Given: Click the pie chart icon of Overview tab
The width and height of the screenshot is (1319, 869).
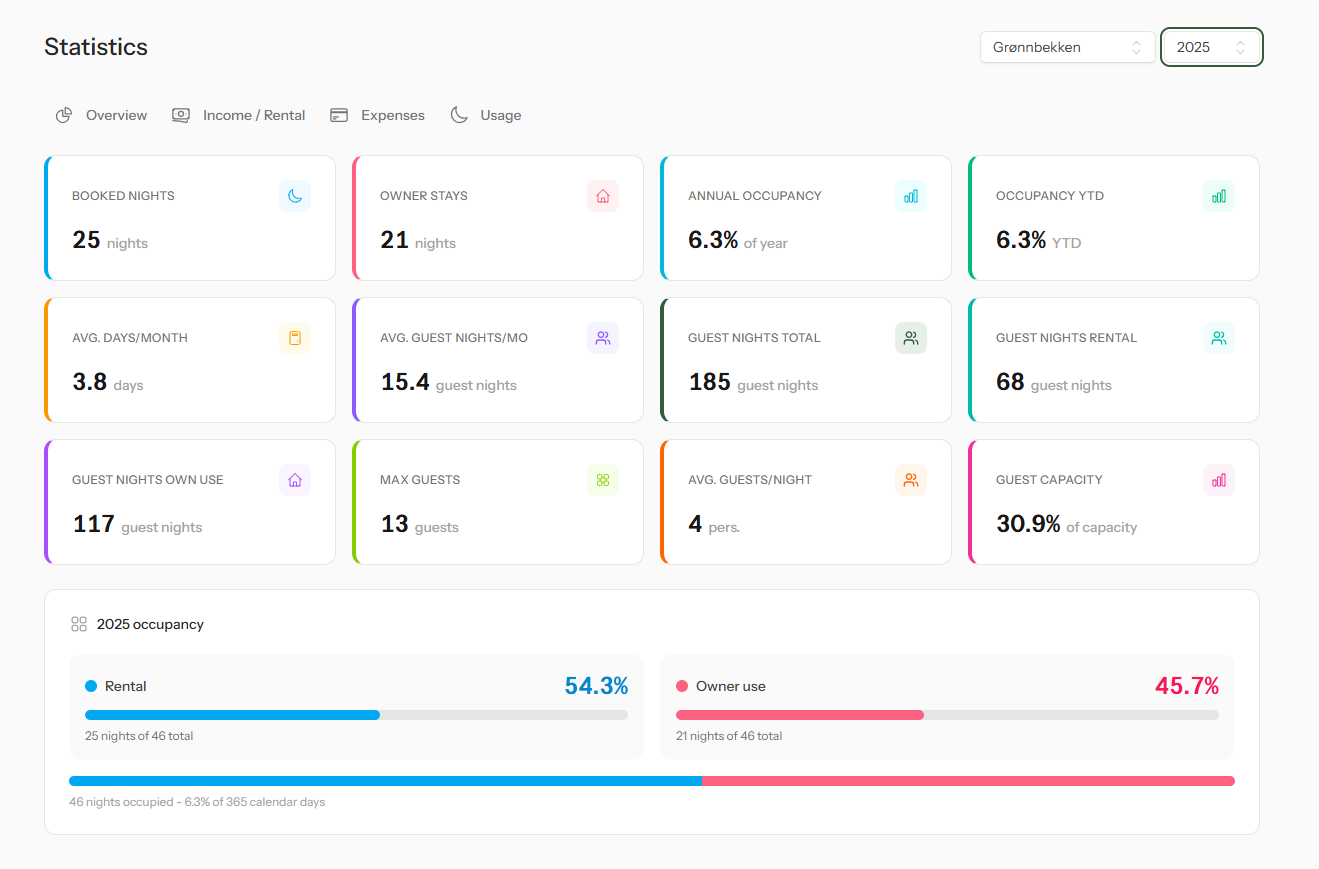Looking at the screenshot, I should (64, 115).
